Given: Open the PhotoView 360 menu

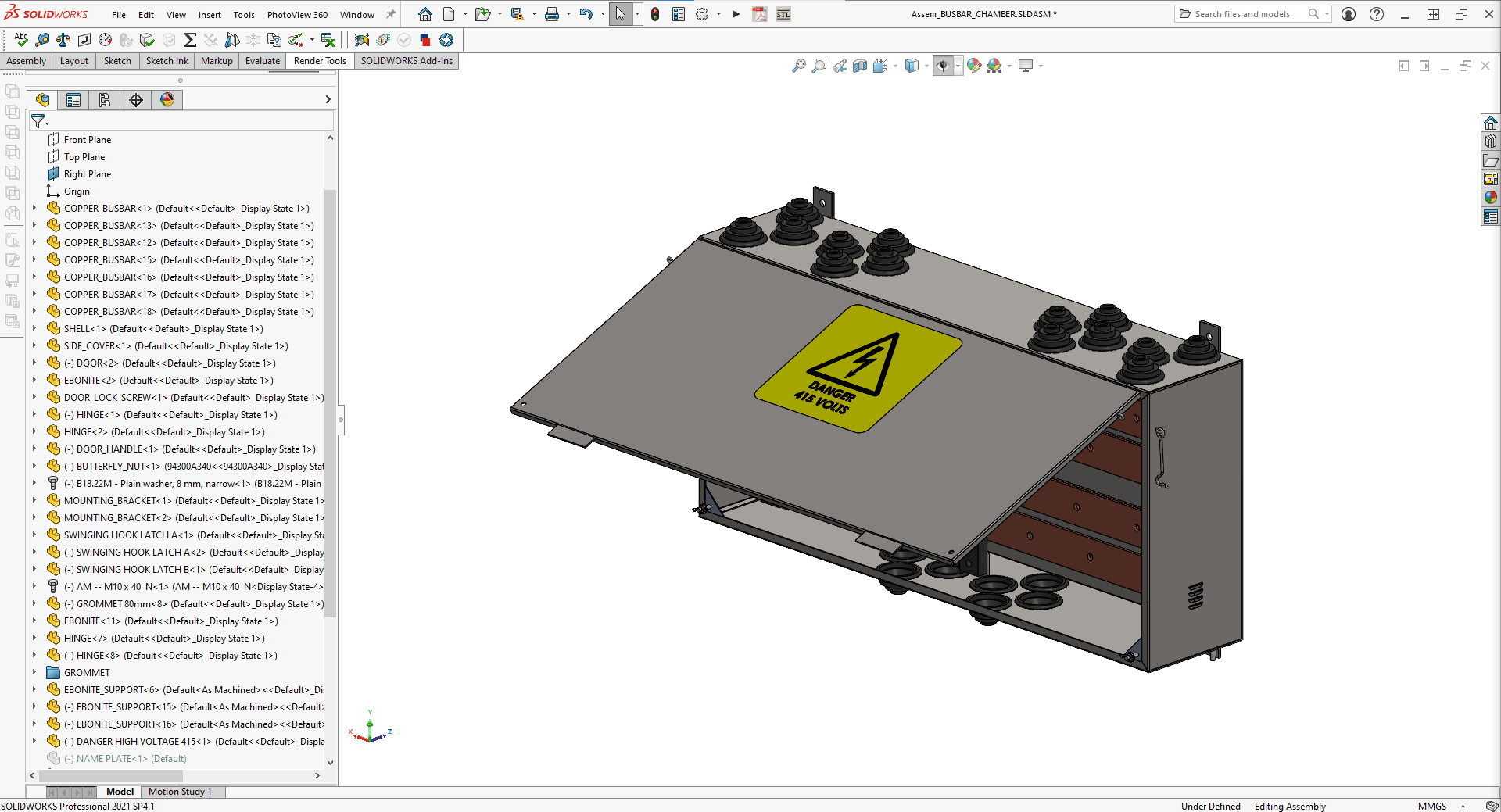Looking at the screenshot, I should [296, 14].
